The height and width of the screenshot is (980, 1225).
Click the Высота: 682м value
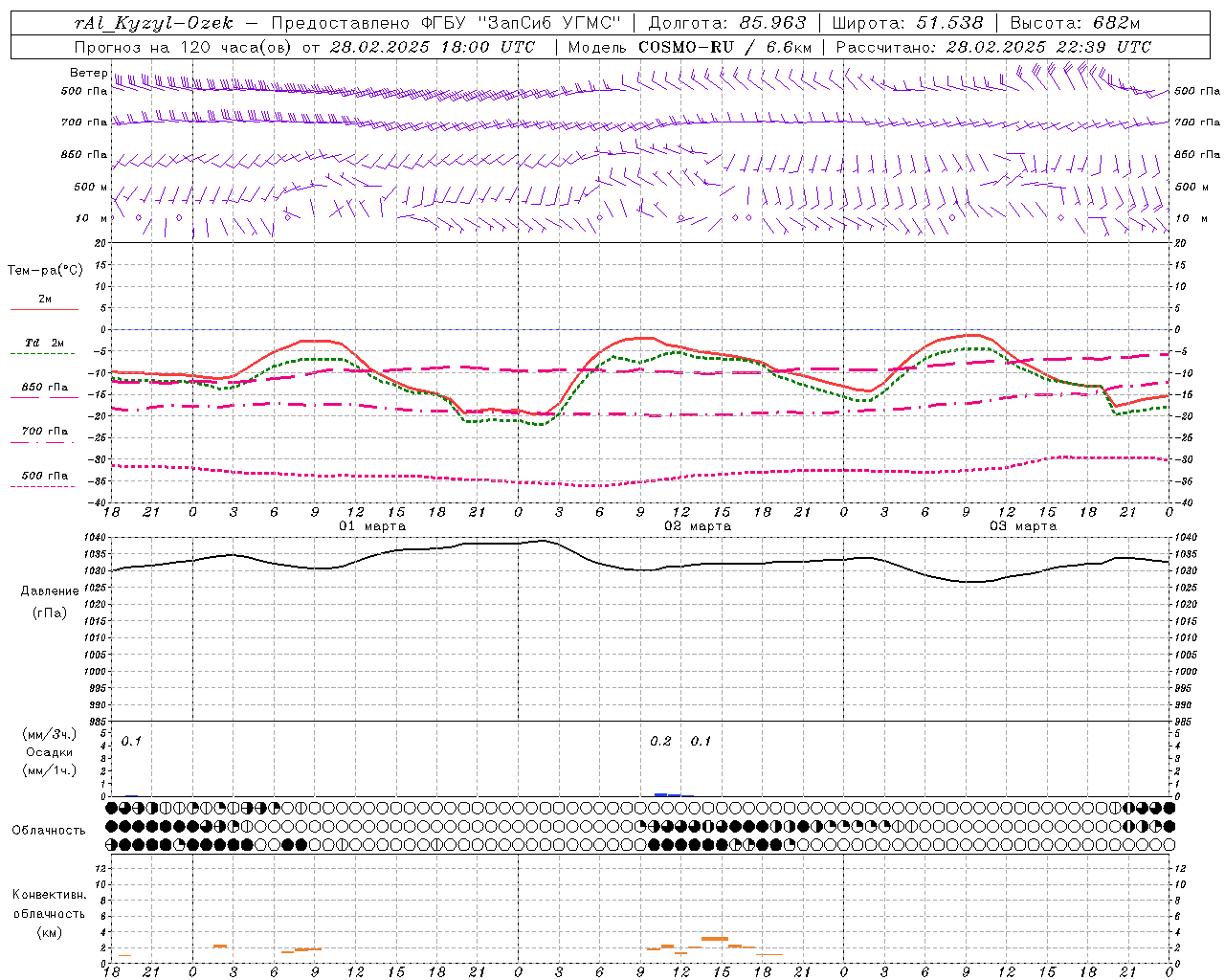[x=1076, y=23]
